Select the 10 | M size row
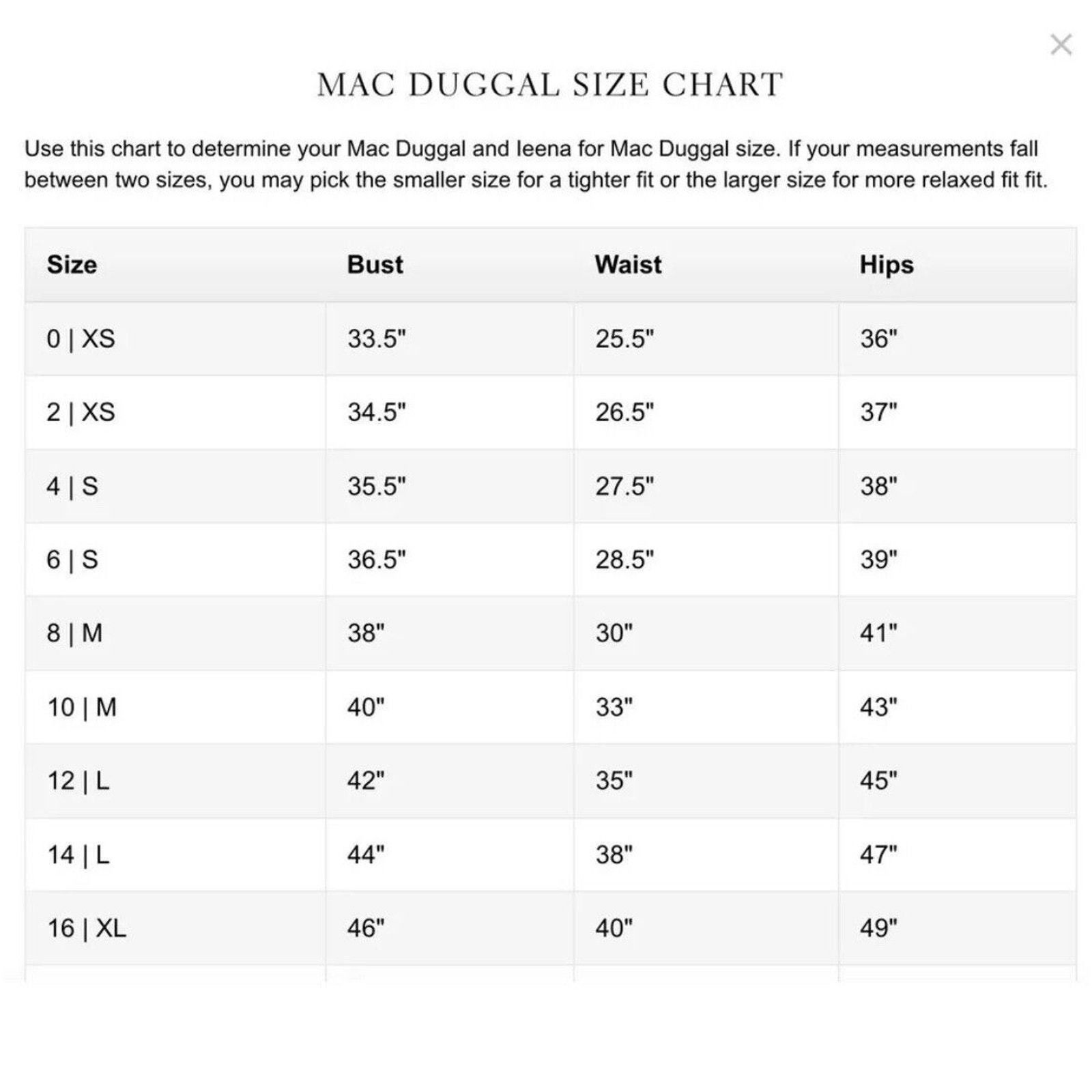 pyautogui.click(x=551, y=707)
